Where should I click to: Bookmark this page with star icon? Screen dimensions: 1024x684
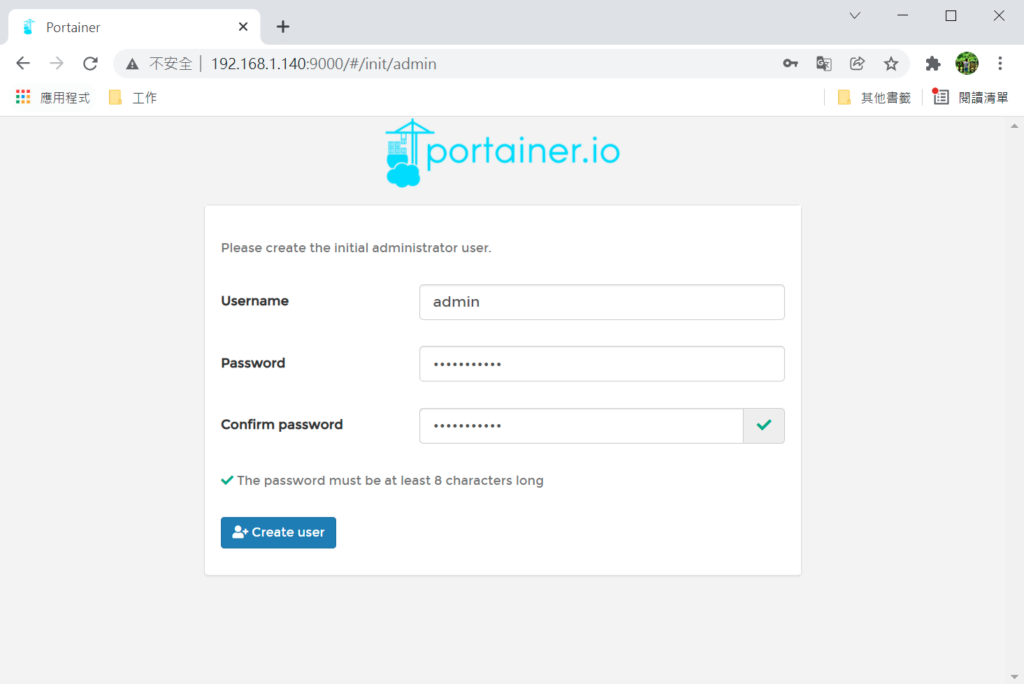click(891, 64)
